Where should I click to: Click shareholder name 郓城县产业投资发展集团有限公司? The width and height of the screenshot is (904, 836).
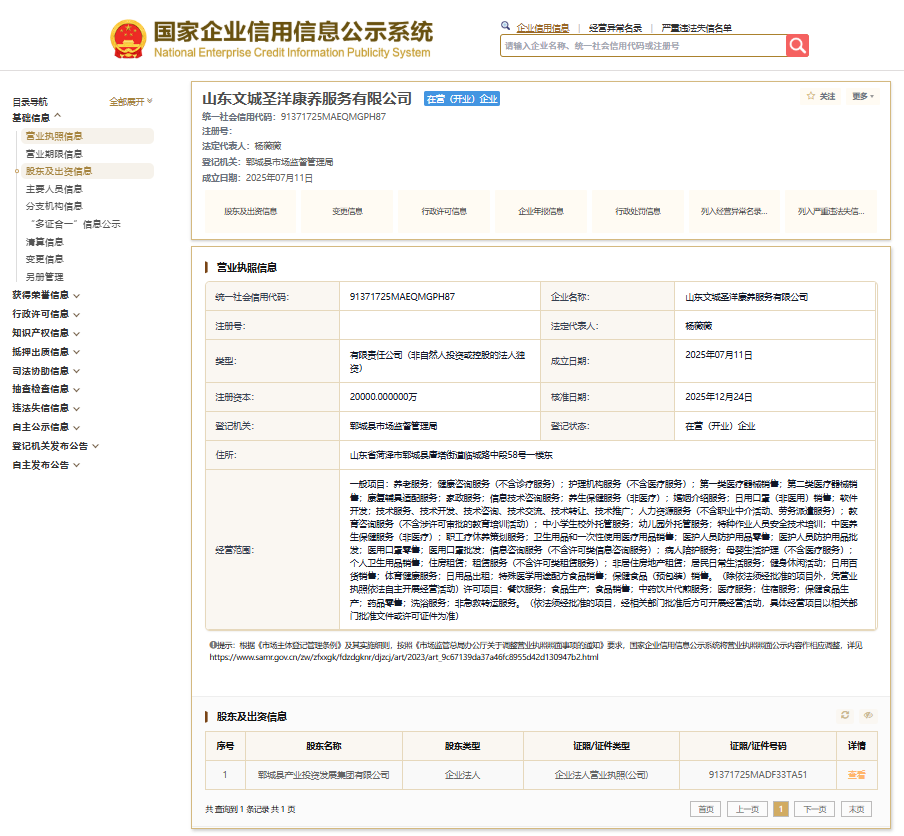tap(323, 775)
